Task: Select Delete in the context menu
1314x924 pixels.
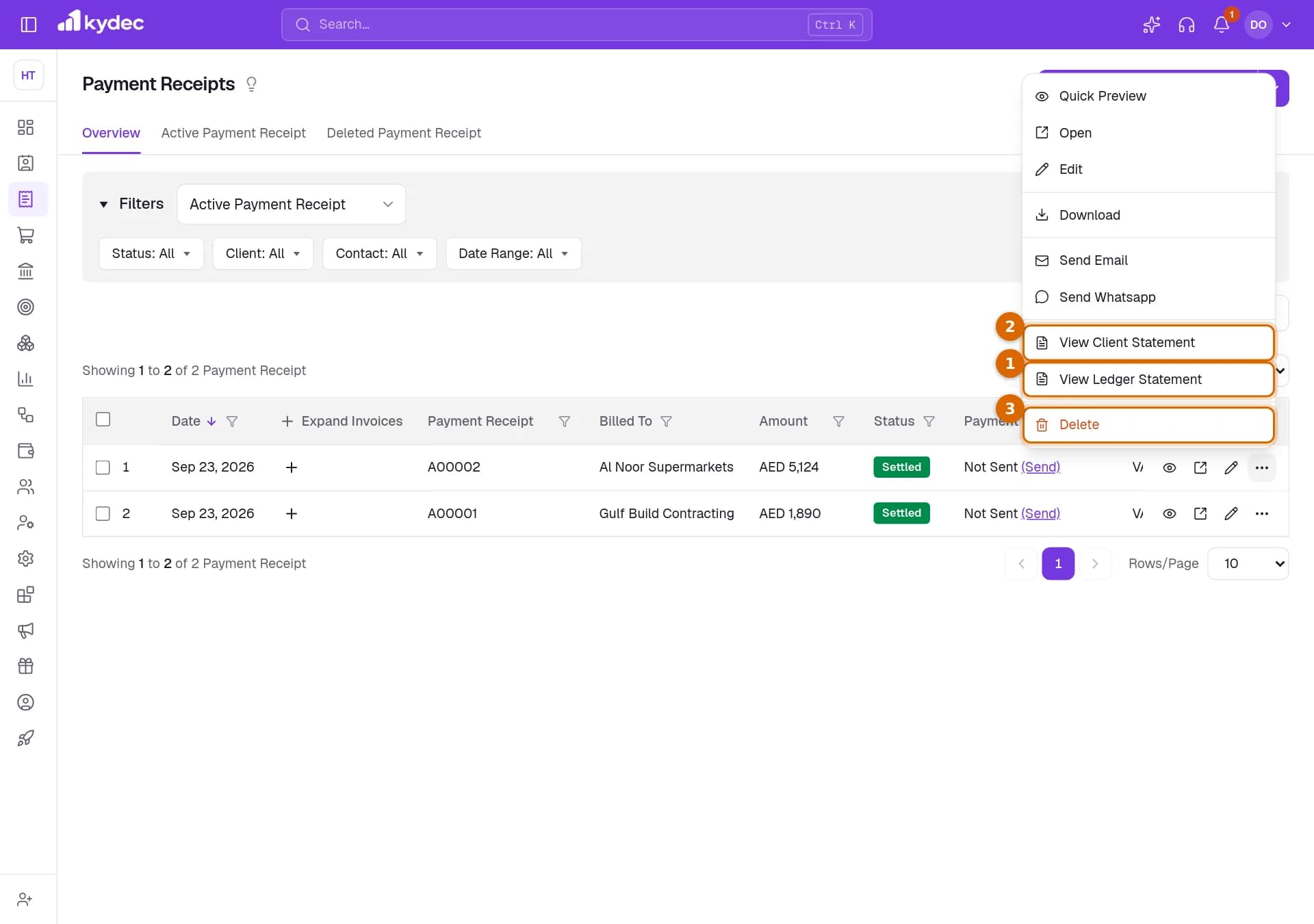Action: coord(1148,424)
